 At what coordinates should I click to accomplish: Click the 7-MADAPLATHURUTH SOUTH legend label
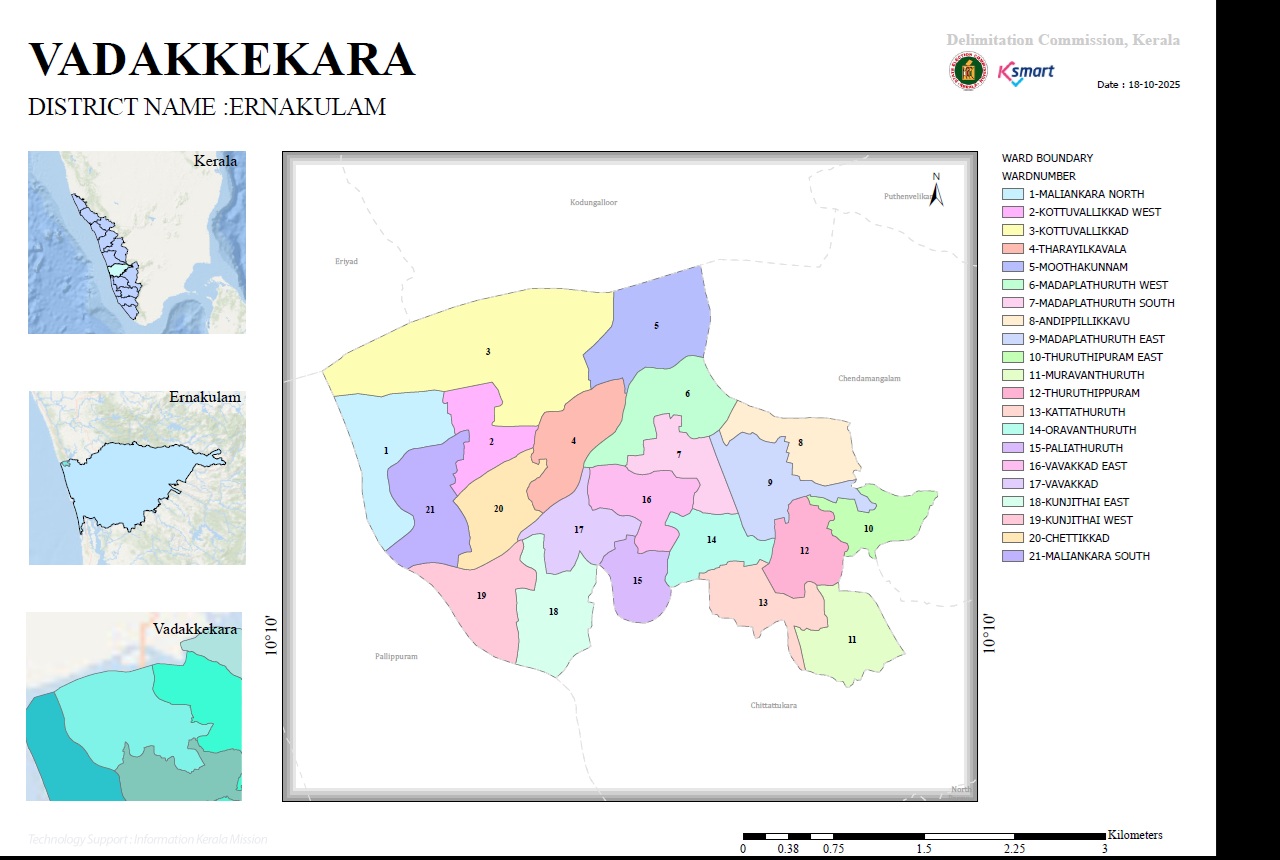tap(1101, 303)
